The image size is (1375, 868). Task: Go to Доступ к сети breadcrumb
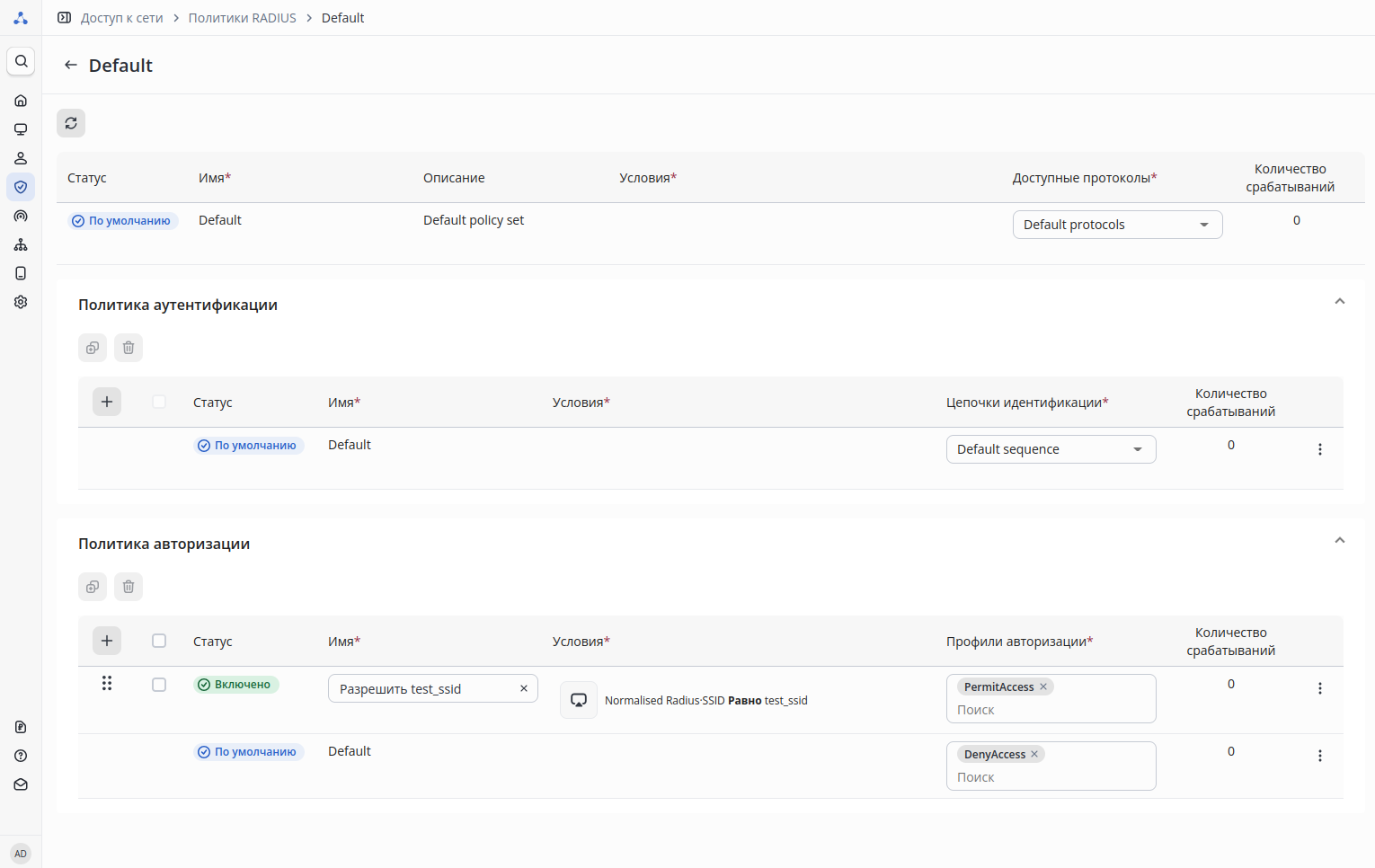coord(121,18)
